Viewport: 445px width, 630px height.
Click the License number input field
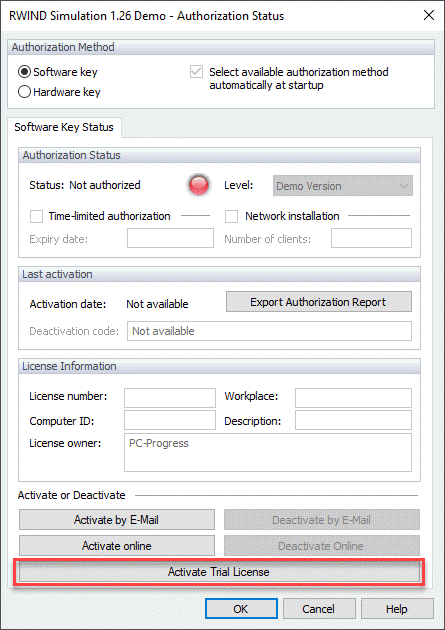[x=170, y=398]
